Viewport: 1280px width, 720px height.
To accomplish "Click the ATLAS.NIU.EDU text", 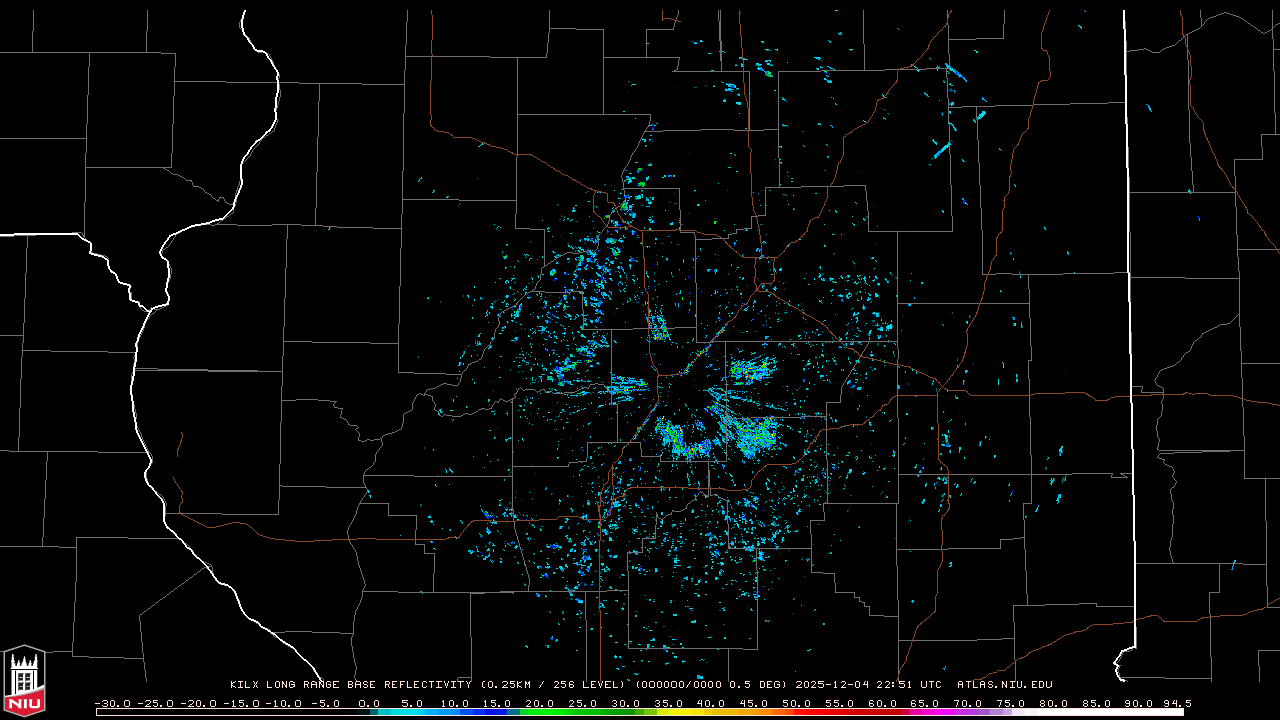I will 1004,685.
